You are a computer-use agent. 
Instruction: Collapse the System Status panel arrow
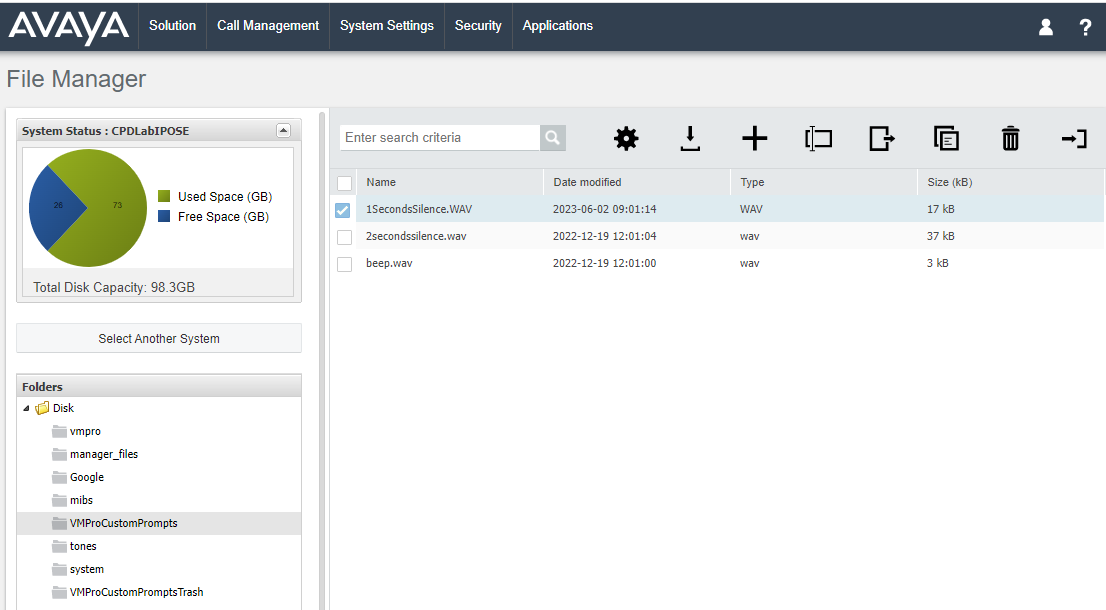pyautogui.click(x=283, y=130)
